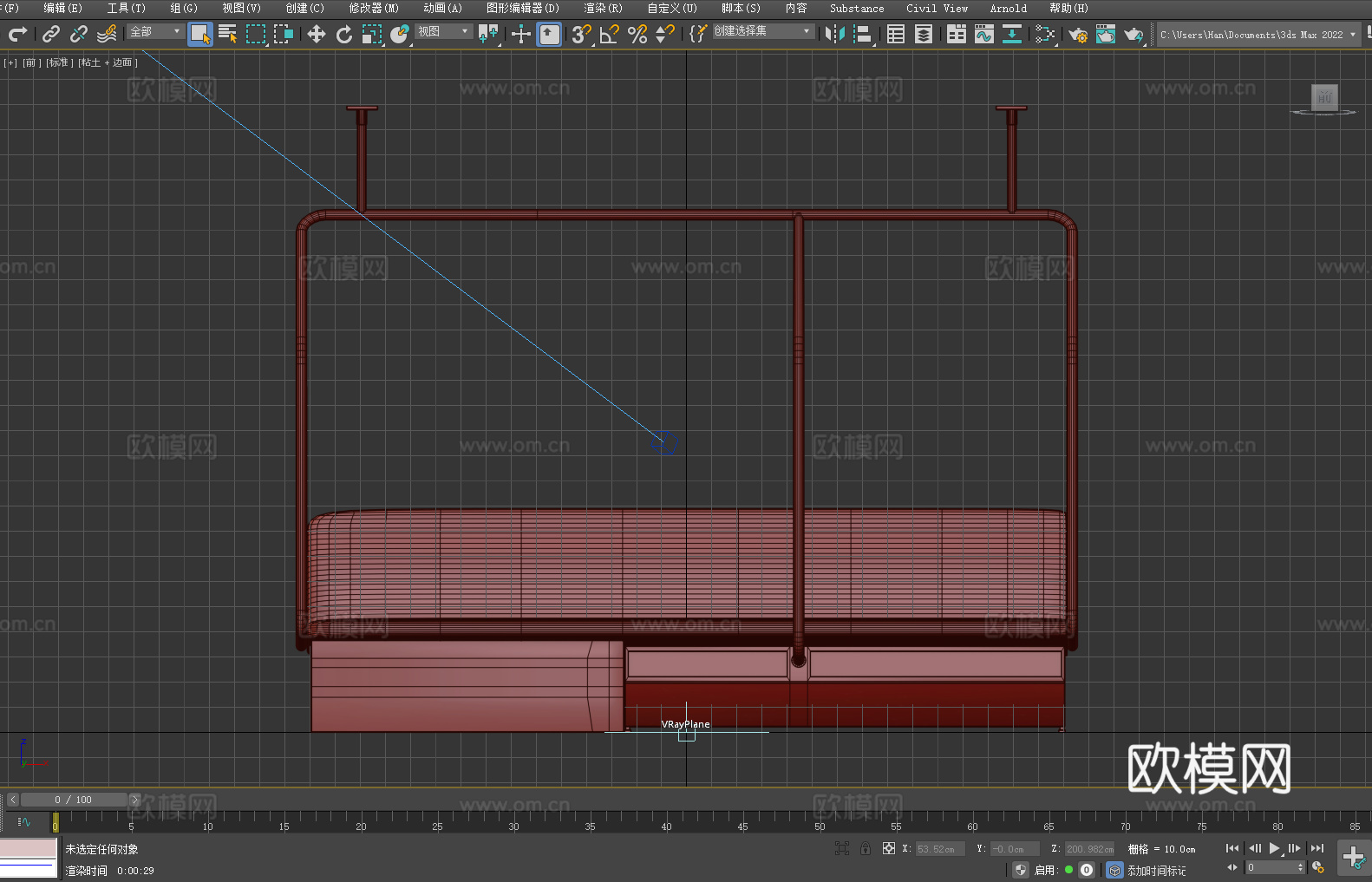Image resolution: width=1372 pixels, height=882 pixels.
Task: Open Rendered Frame Window icon
Action: pos(1106,34)
